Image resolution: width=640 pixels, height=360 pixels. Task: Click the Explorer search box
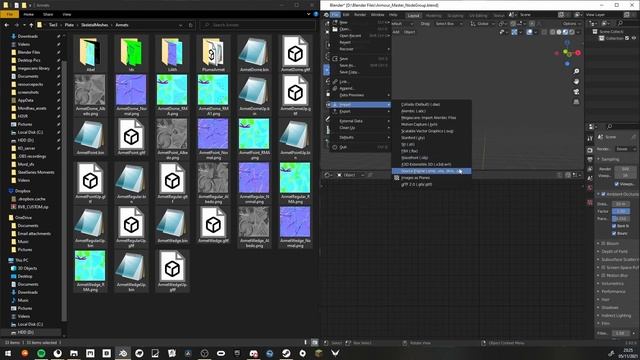257,25
